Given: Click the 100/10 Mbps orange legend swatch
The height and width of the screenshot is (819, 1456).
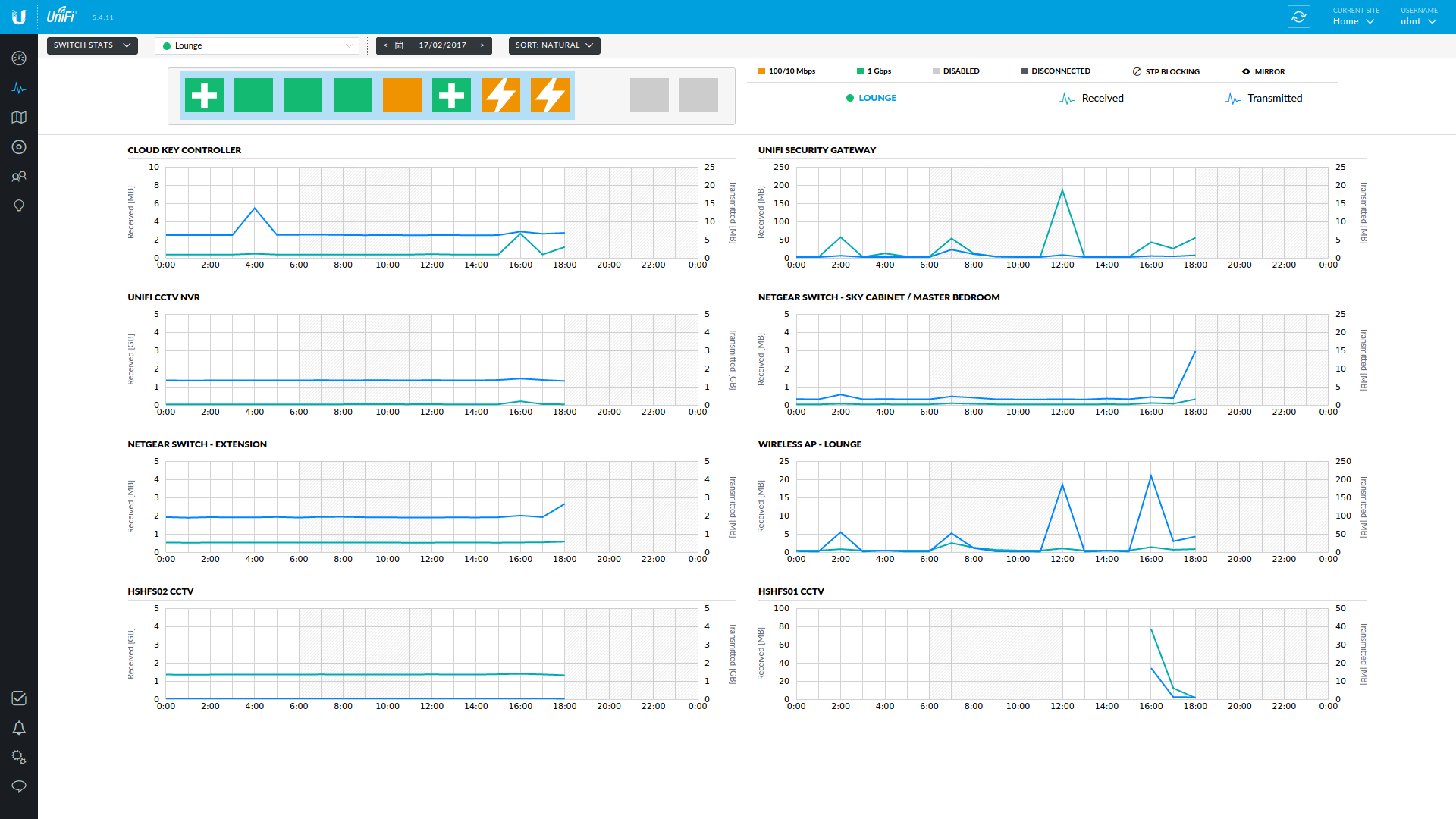Looking at the screenshot, I should (x=761, y=71).
